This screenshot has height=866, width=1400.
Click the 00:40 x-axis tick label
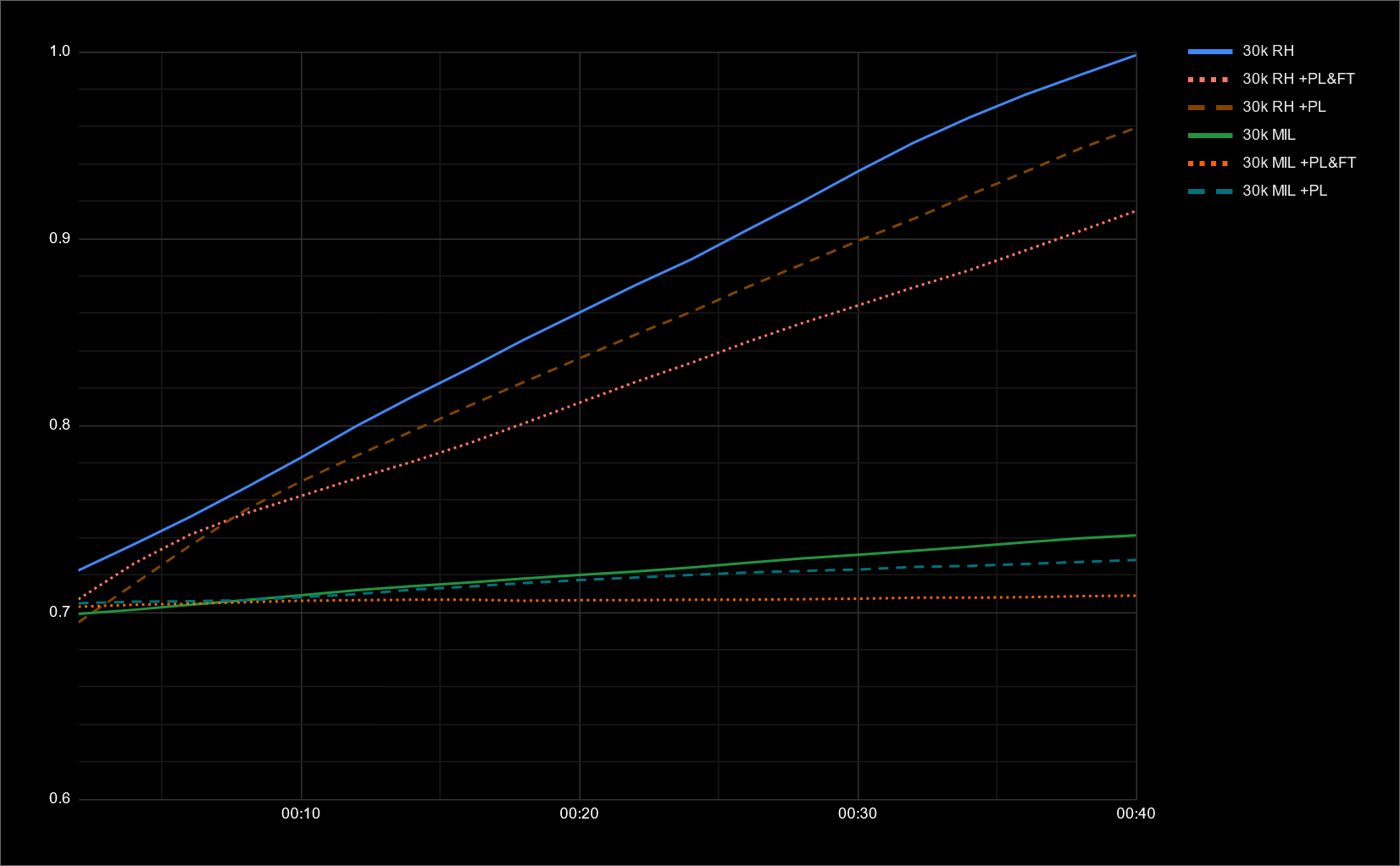1135,814
